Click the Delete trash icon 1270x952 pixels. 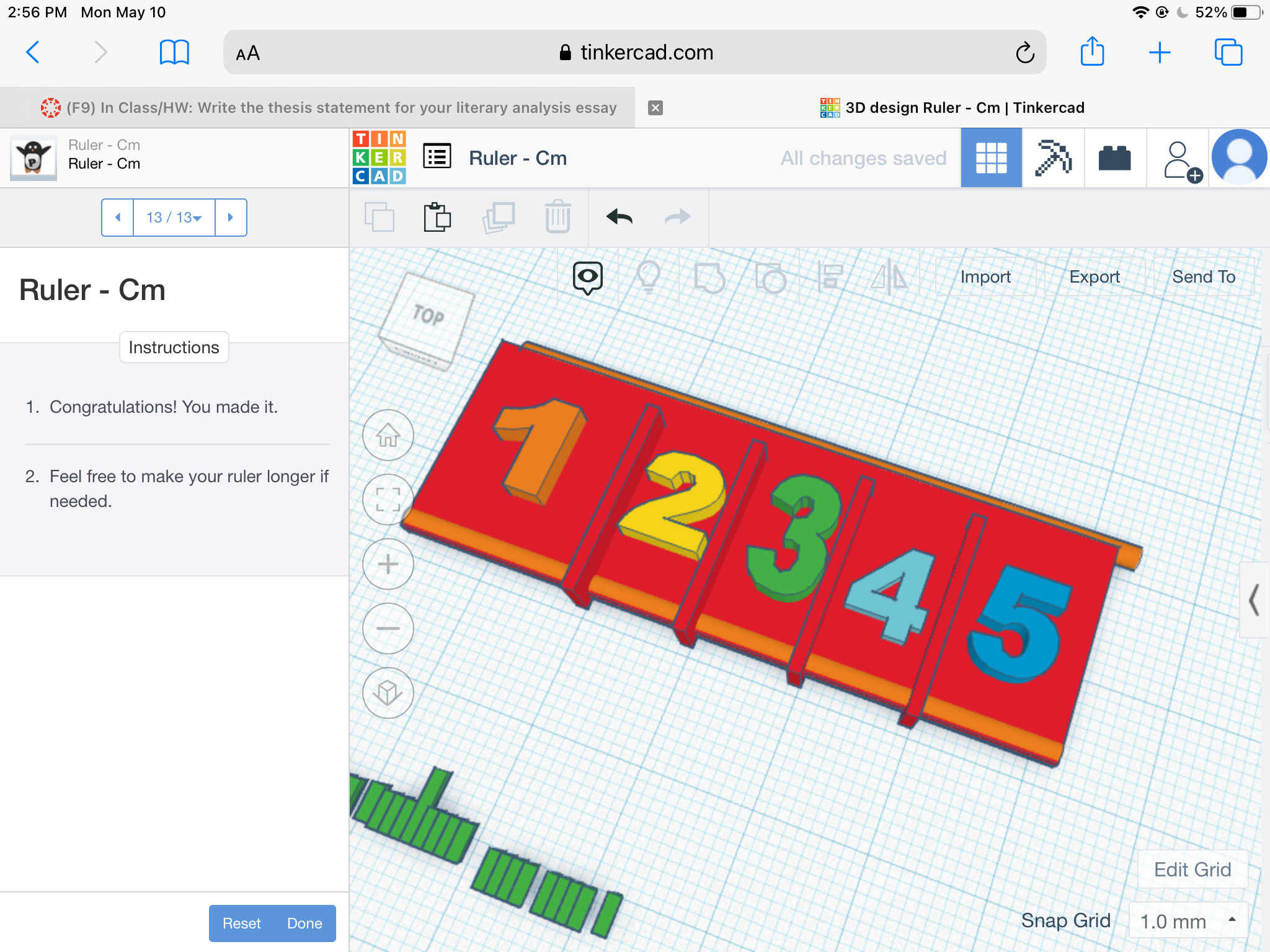557,217
